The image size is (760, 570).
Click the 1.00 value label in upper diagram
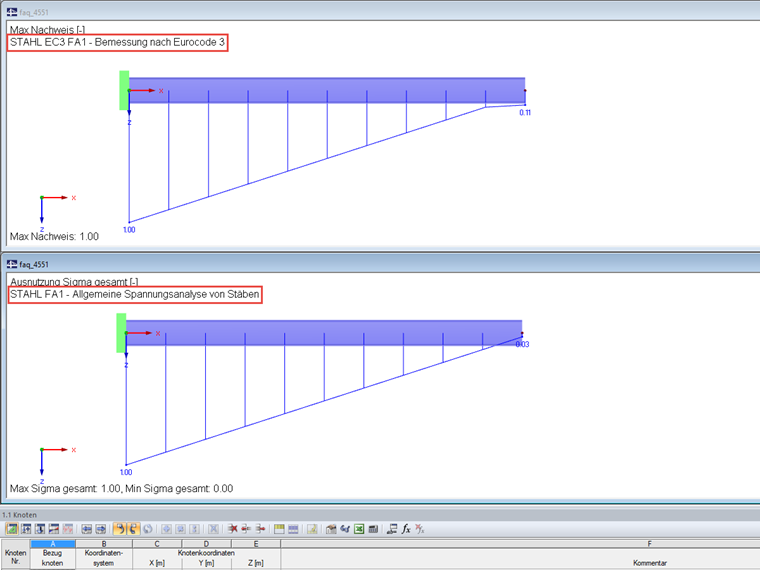click(x=129, y=230)
